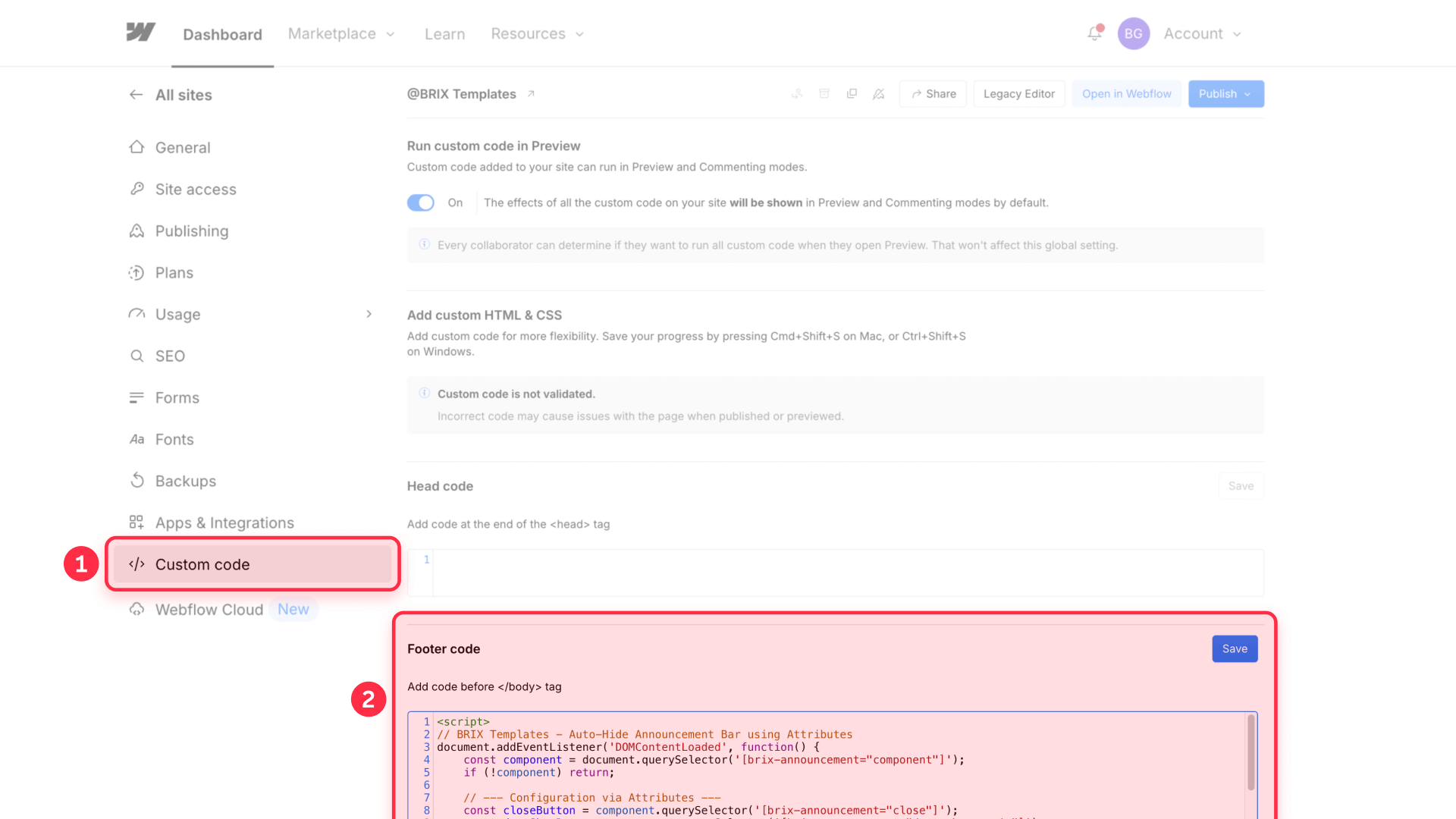Switch to the Dashboard tab
The height and width of the screenshot is (819, 1456).
point(221,33)
